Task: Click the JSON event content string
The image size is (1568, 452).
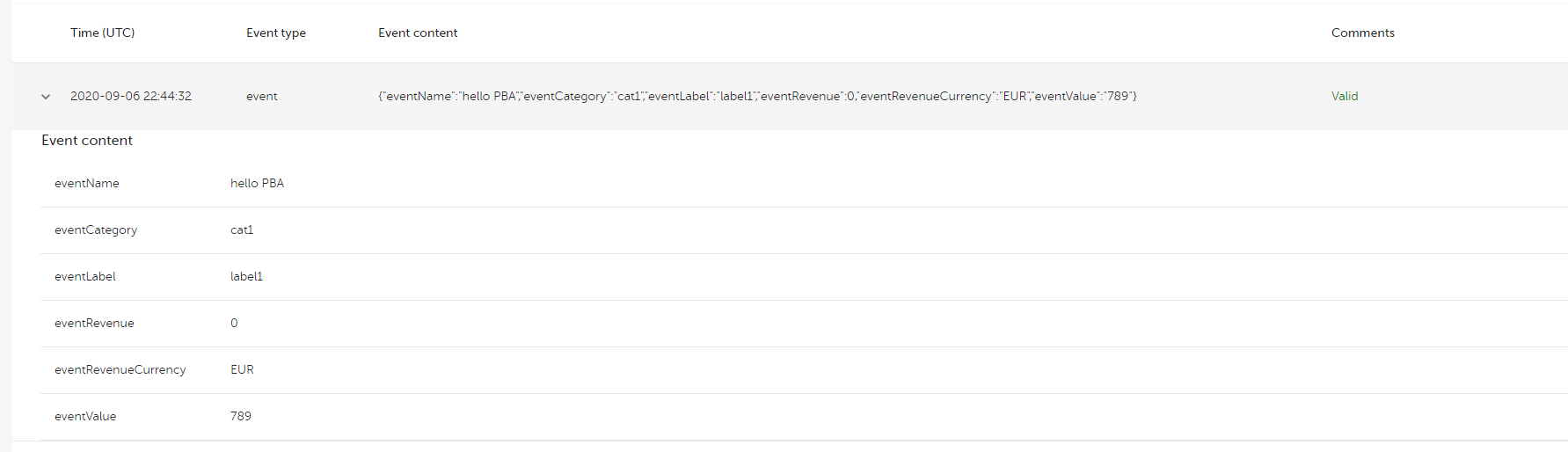Action: point(757,96)
